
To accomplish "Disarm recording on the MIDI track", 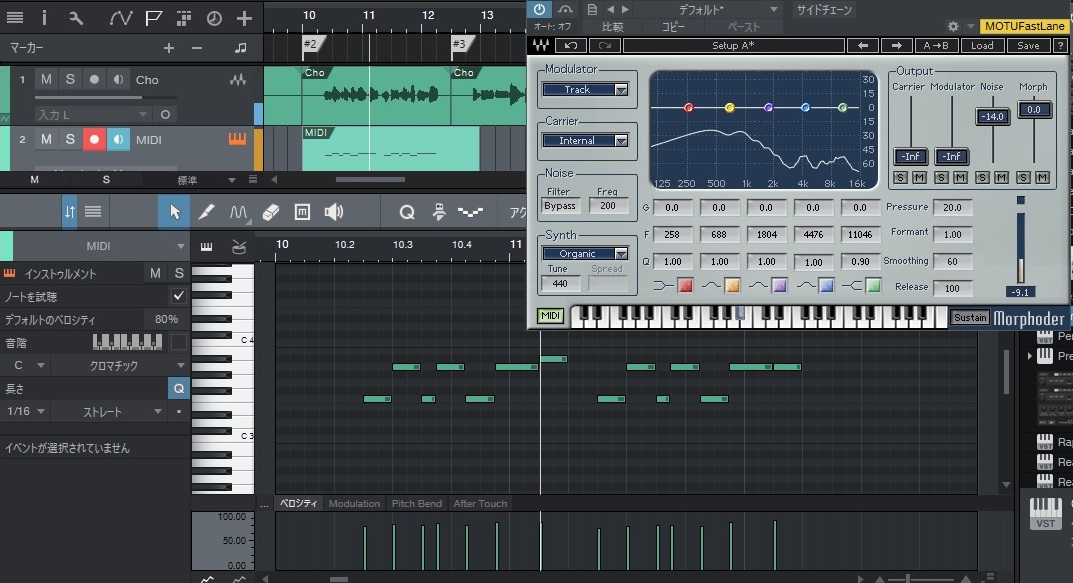I will point(95,139).
